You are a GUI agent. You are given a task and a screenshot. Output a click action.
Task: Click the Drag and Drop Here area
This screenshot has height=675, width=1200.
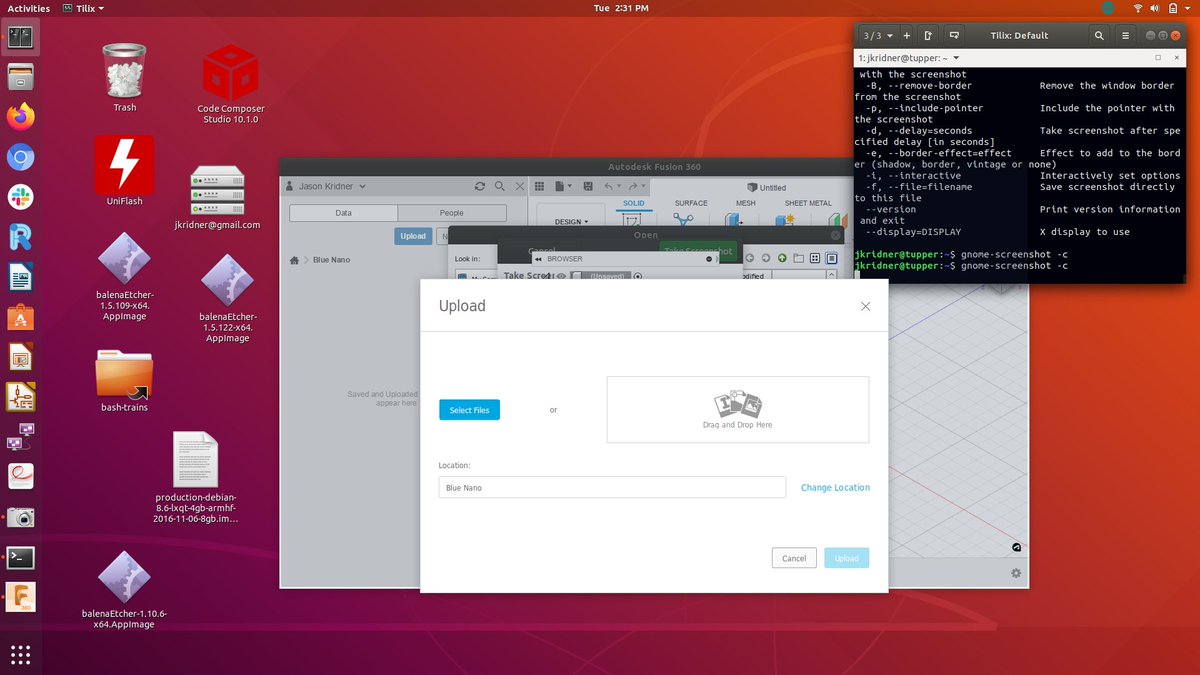(x=738, y=409)
